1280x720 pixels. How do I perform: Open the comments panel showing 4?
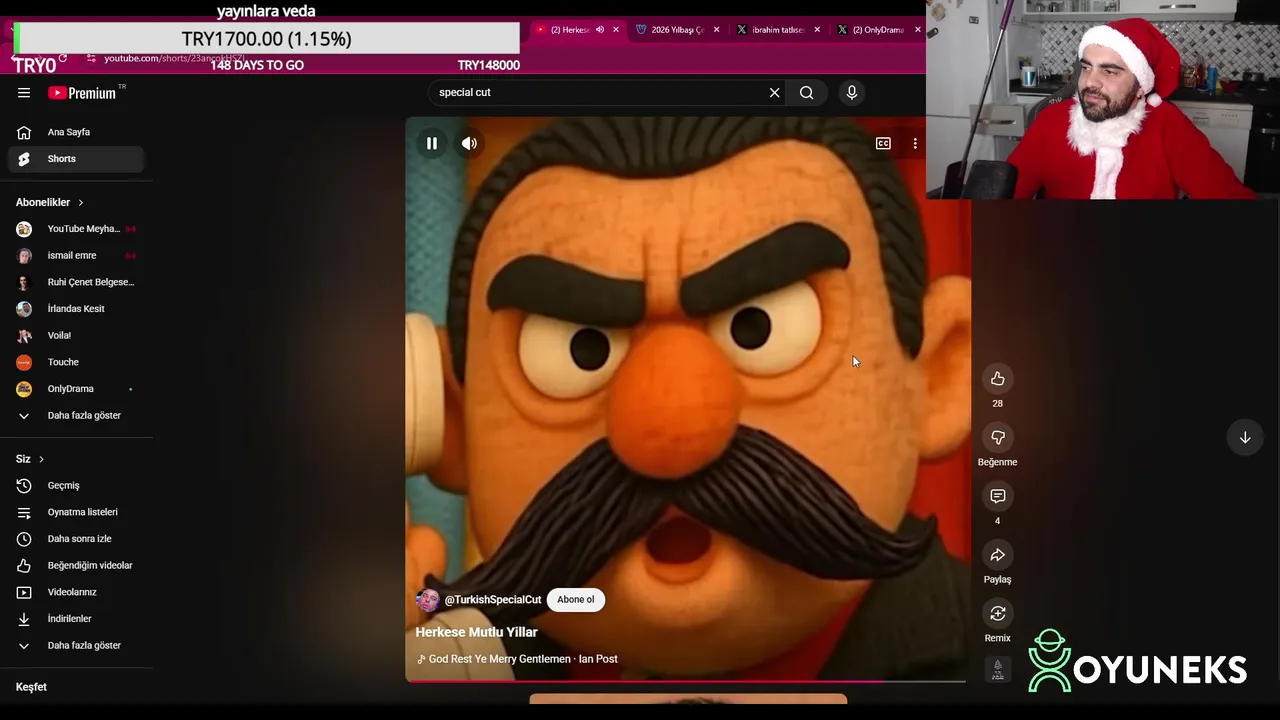click(997, 496)
